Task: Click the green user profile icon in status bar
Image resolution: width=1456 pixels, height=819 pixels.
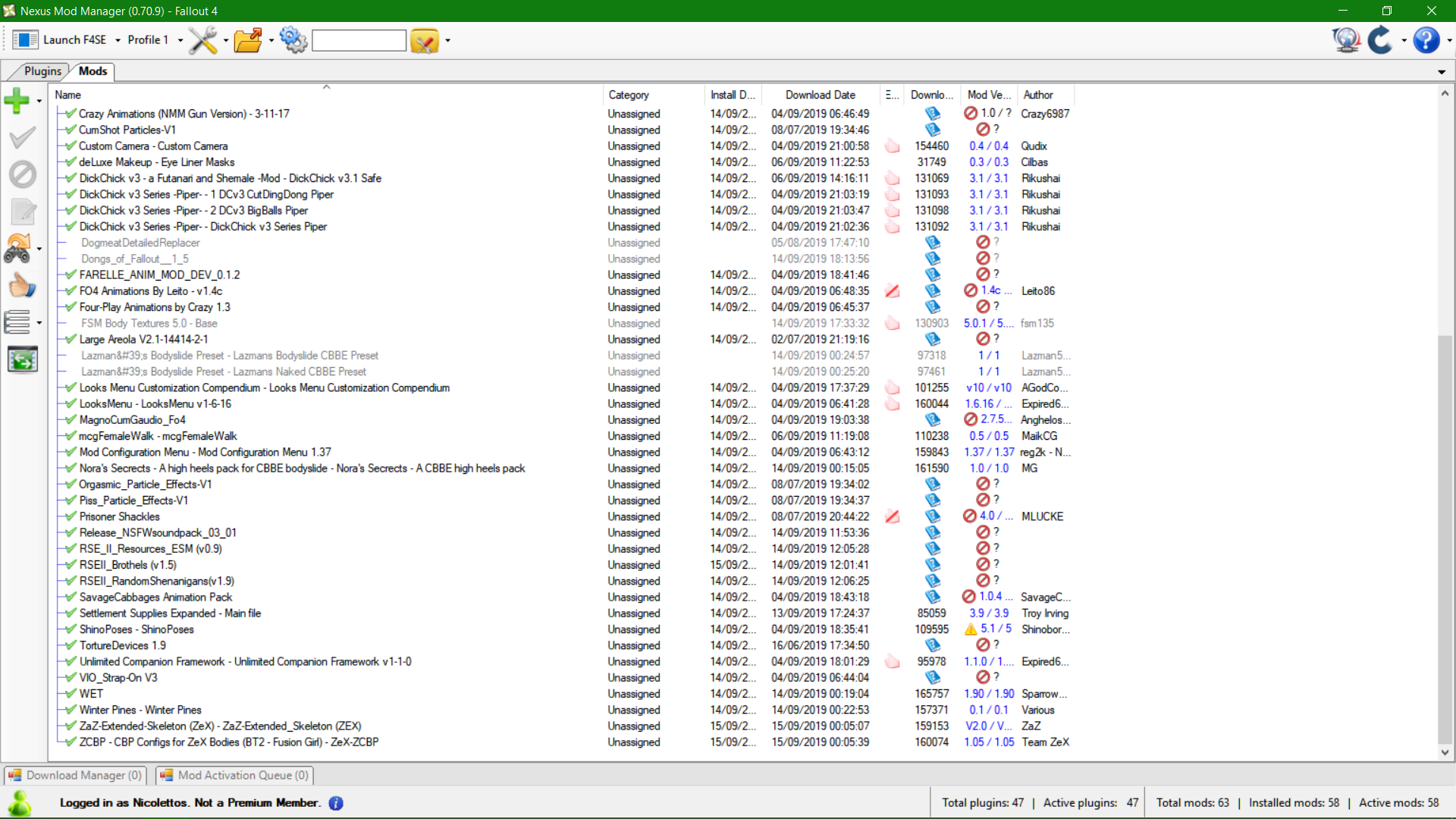Action: coord(19,803)
